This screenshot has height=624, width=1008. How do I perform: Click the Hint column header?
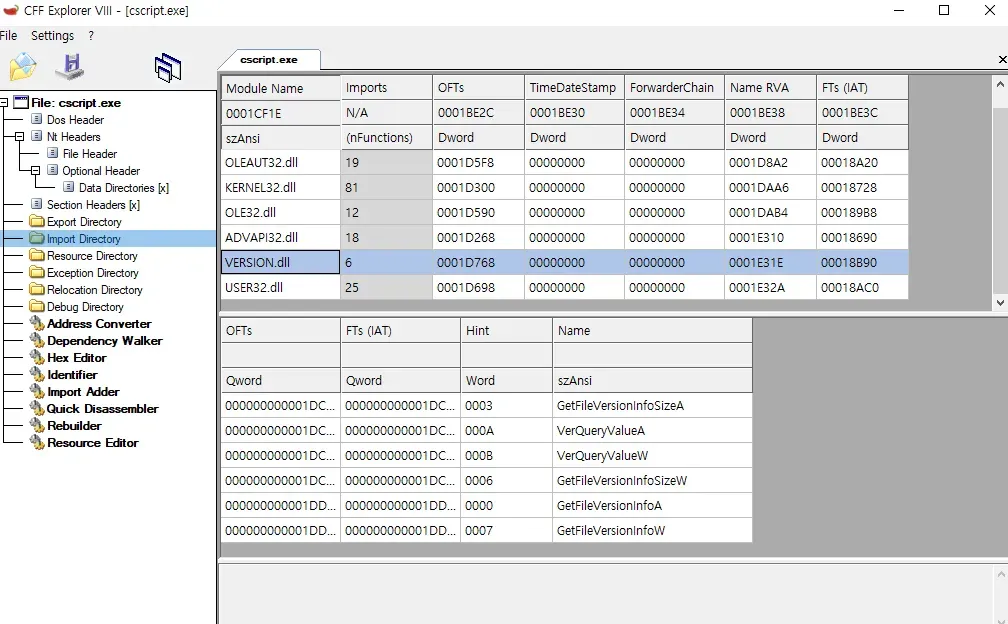[x=506, y=330]
